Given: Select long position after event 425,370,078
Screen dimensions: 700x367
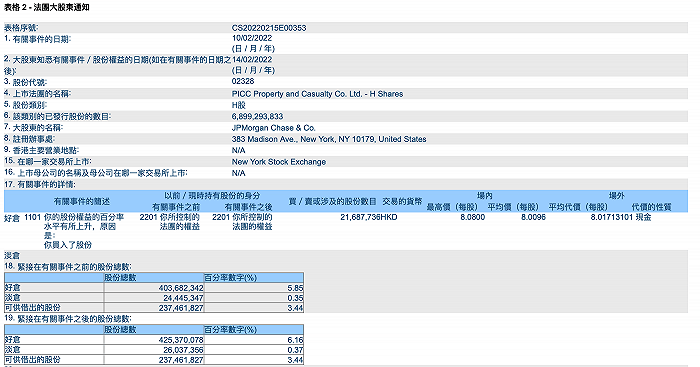Looking at the screenshot, I should coord(181,340).
